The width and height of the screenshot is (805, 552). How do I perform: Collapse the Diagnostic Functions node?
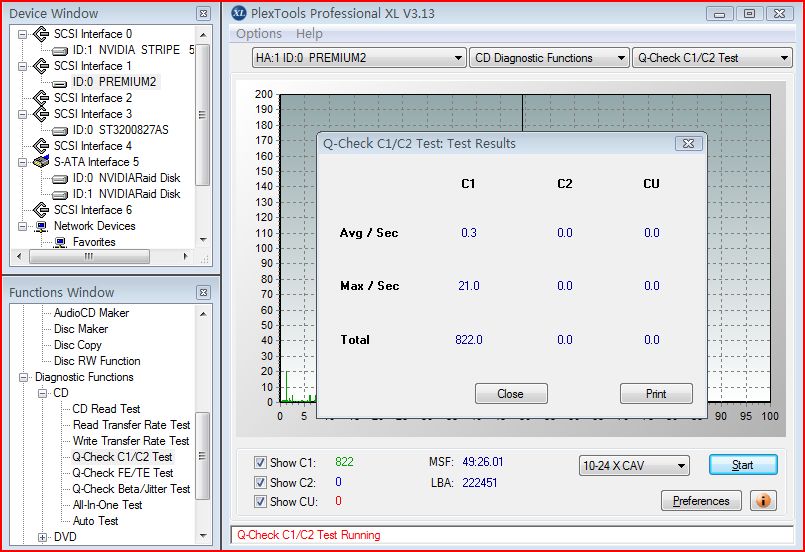coord(23,377)
